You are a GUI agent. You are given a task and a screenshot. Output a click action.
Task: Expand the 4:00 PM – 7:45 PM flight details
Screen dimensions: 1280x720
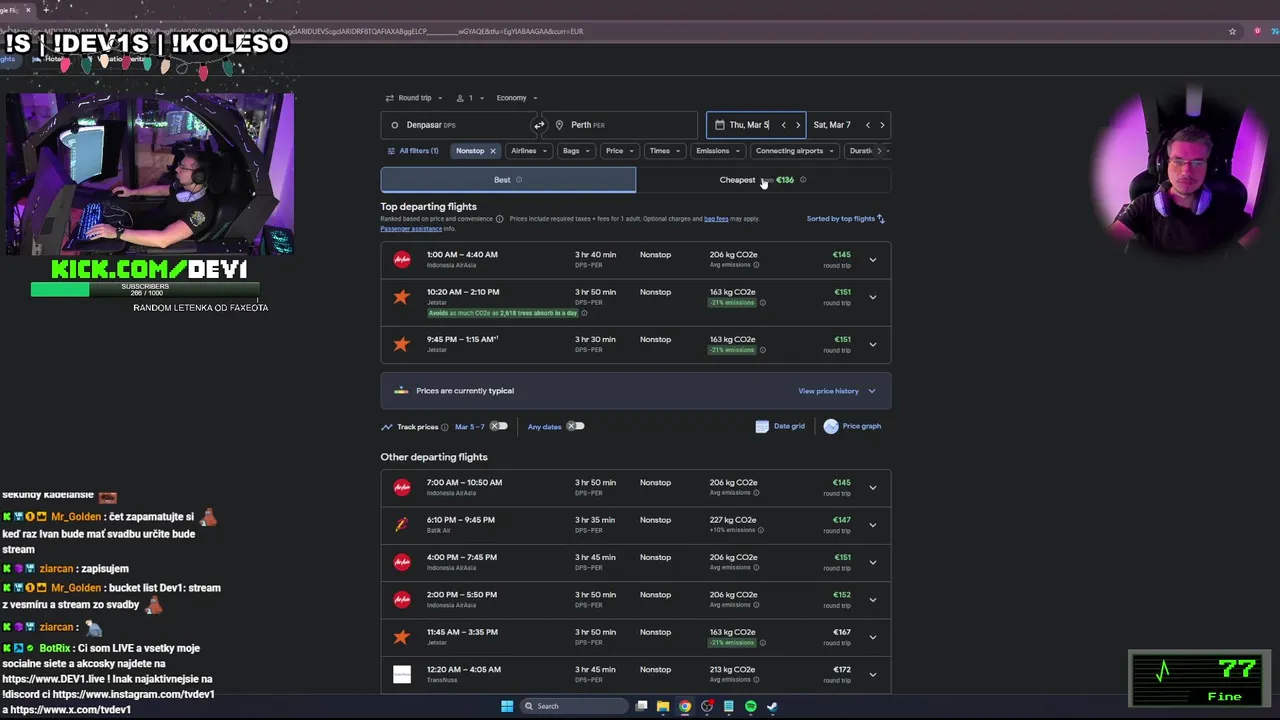tap(872, 562)
